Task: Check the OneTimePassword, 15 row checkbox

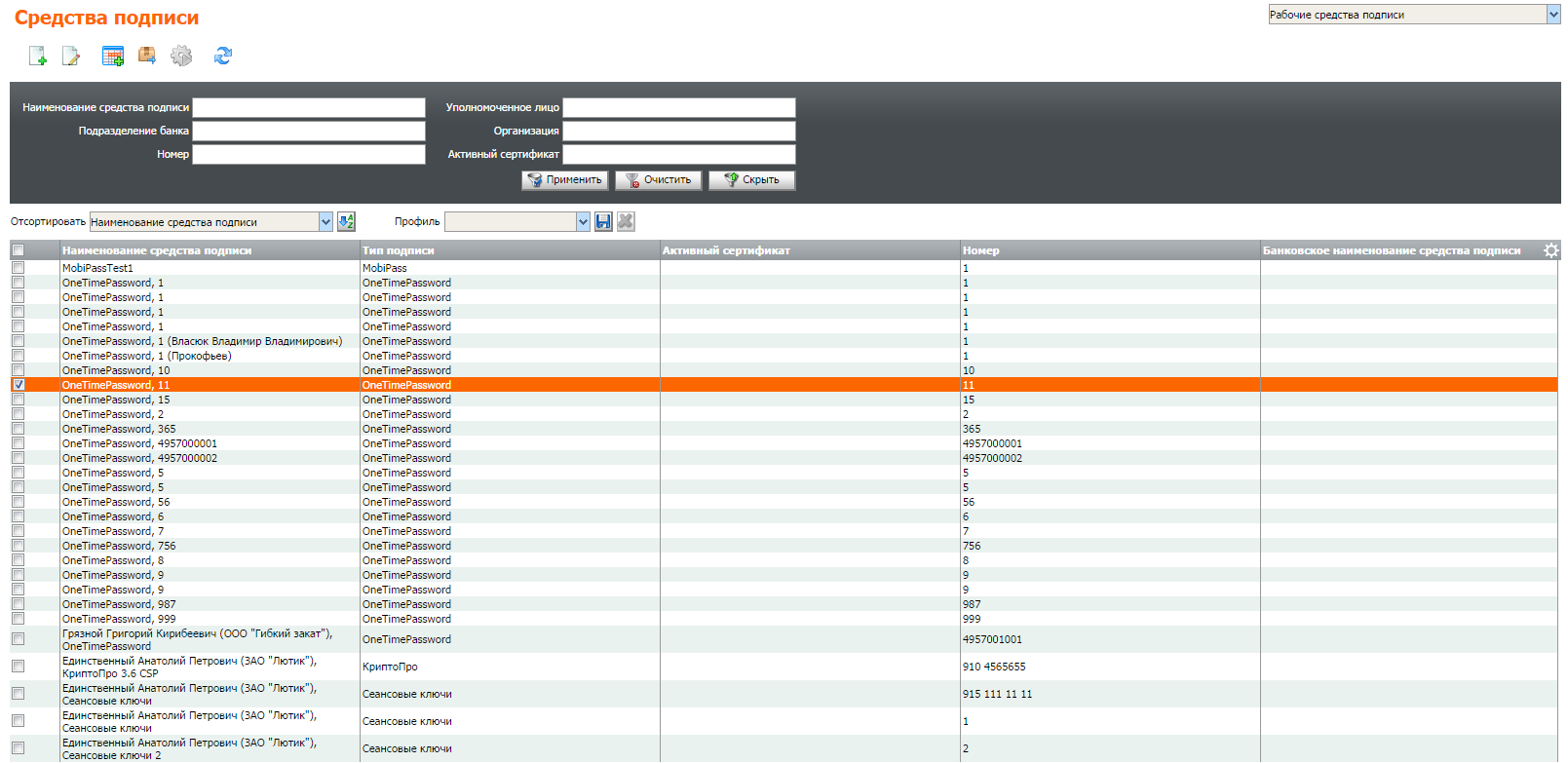Action: pyautogui.click(x=18, y=400)
